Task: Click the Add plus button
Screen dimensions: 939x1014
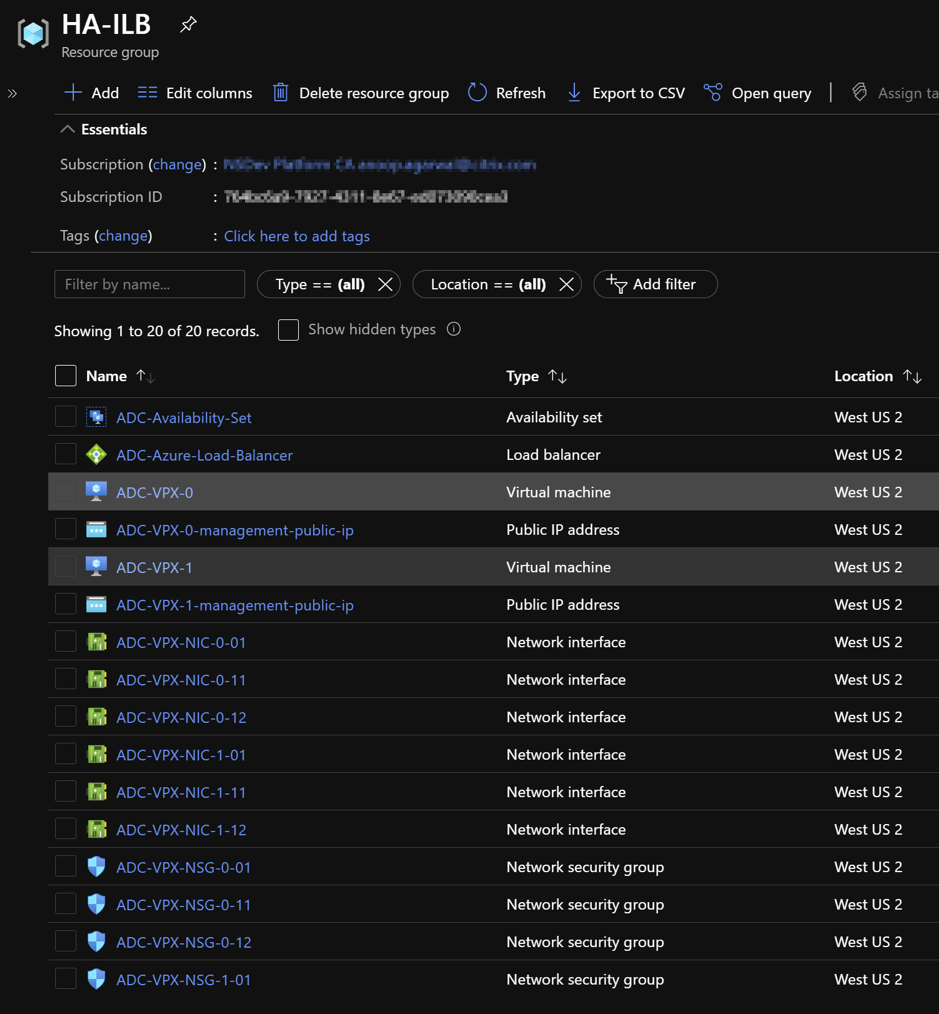Action: pyautogui.click(x=92, y=93)
